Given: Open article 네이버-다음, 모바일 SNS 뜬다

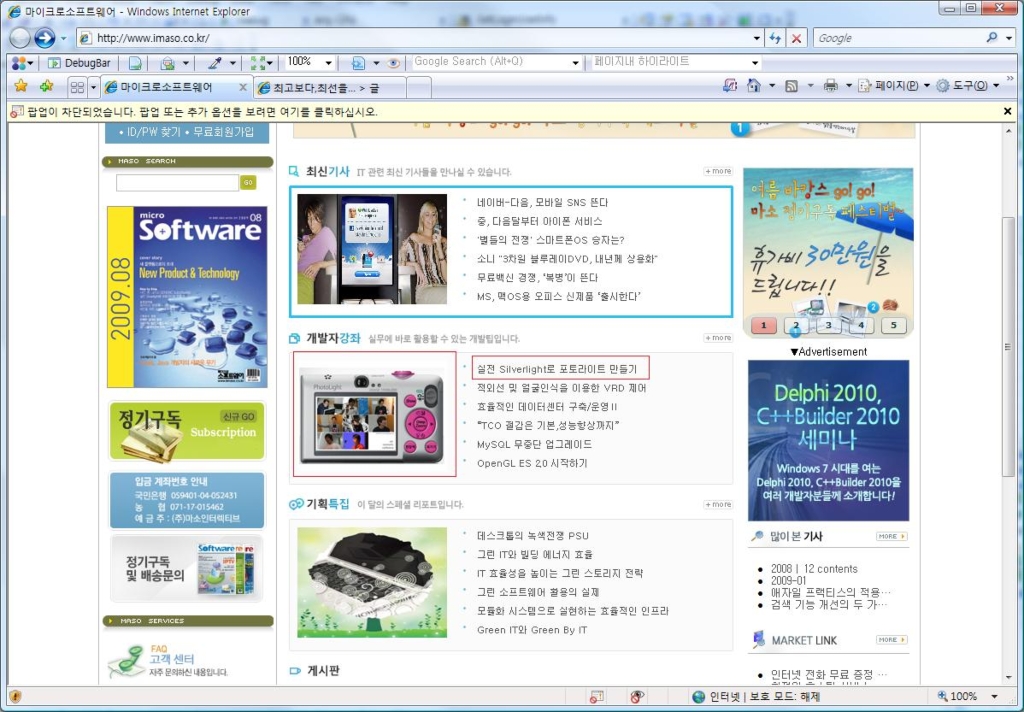Looking at the screenshot, I should [x=542, y=202].
